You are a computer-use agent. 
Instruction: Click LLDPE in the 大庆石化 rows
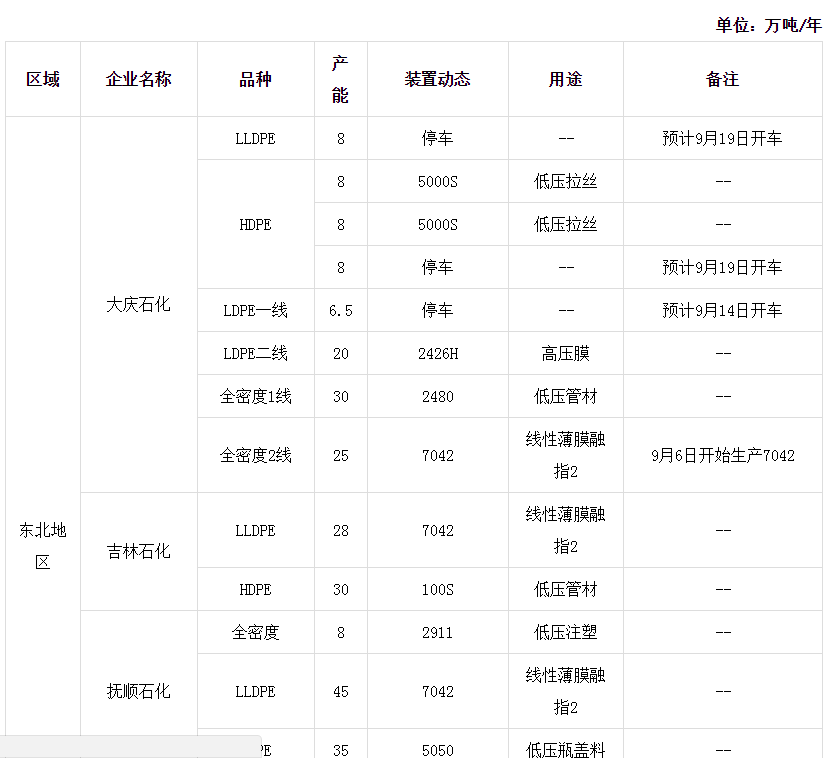255,139
